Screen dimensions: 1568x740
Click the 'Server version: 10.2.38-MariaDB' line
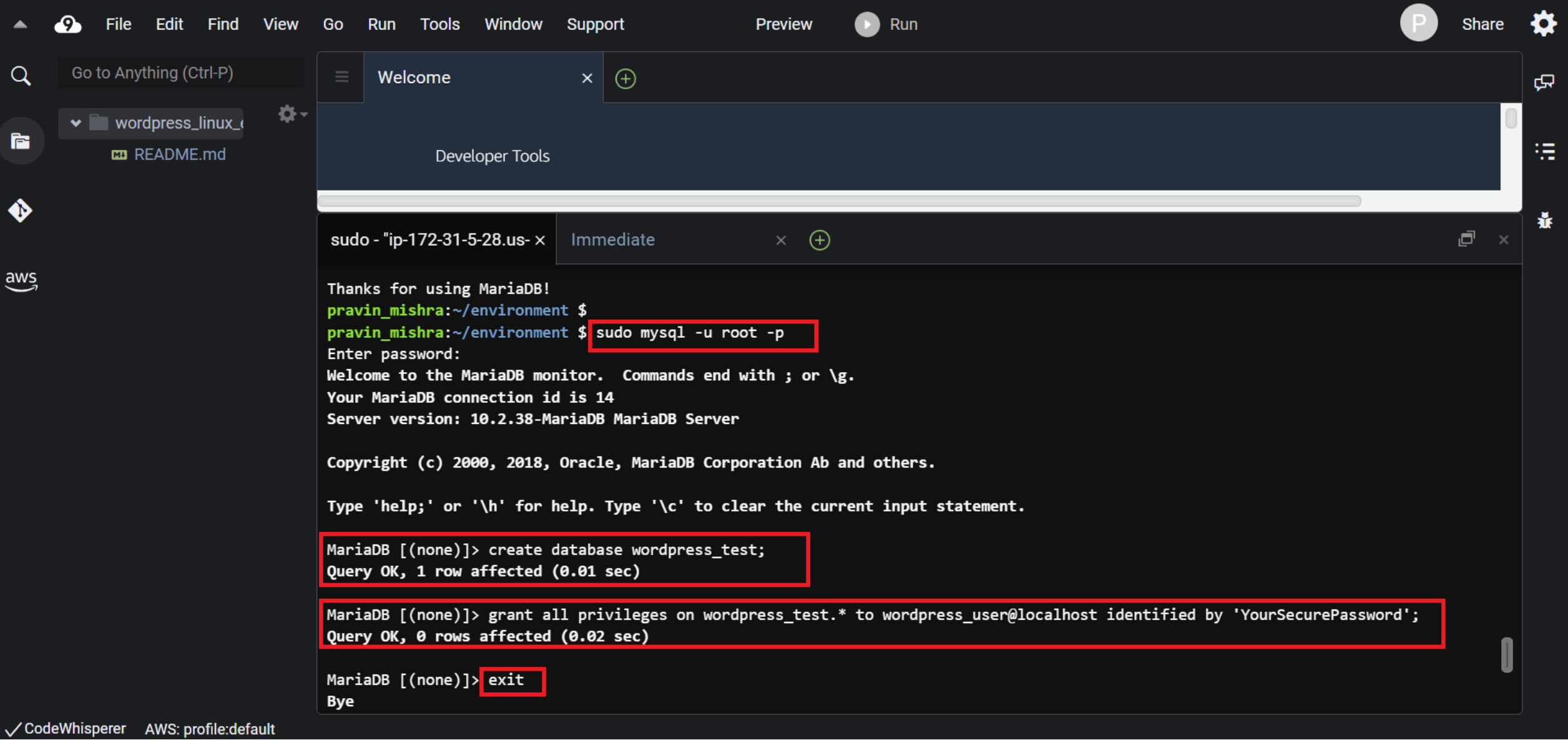tap(532, 419)
